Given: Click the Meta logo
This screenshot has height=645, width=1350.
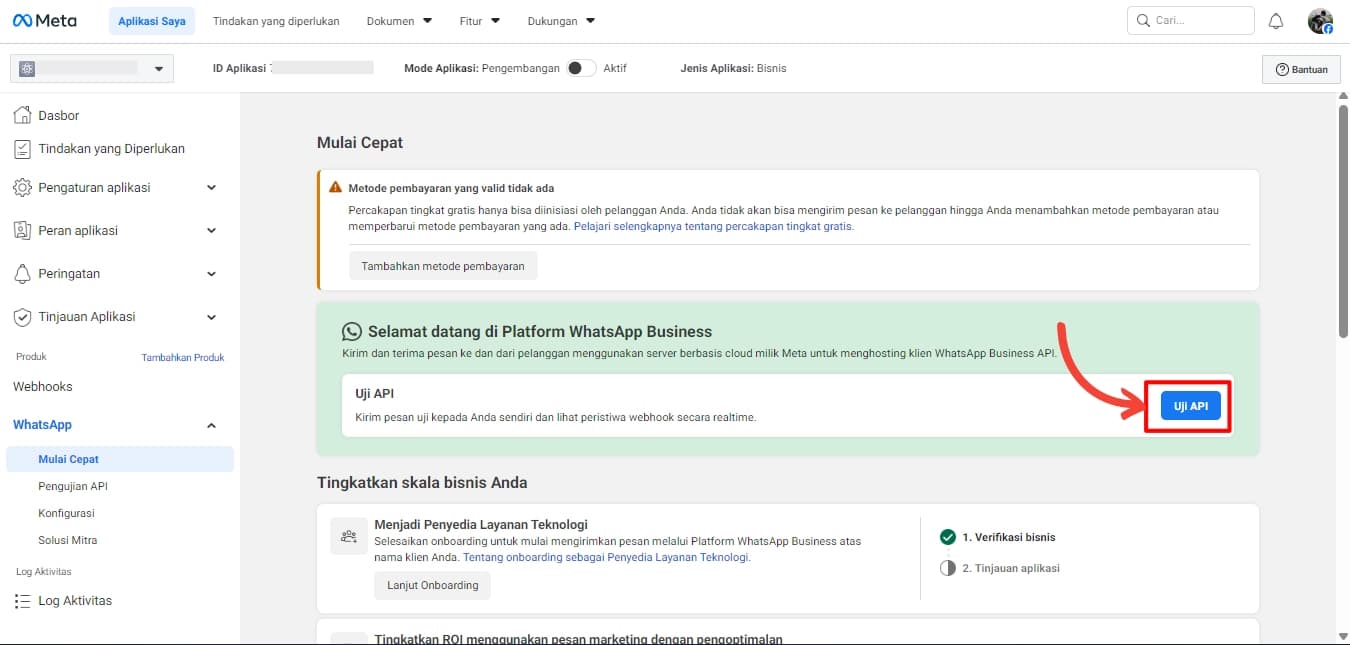Looking at the screenshot, I should click(44, 21).
